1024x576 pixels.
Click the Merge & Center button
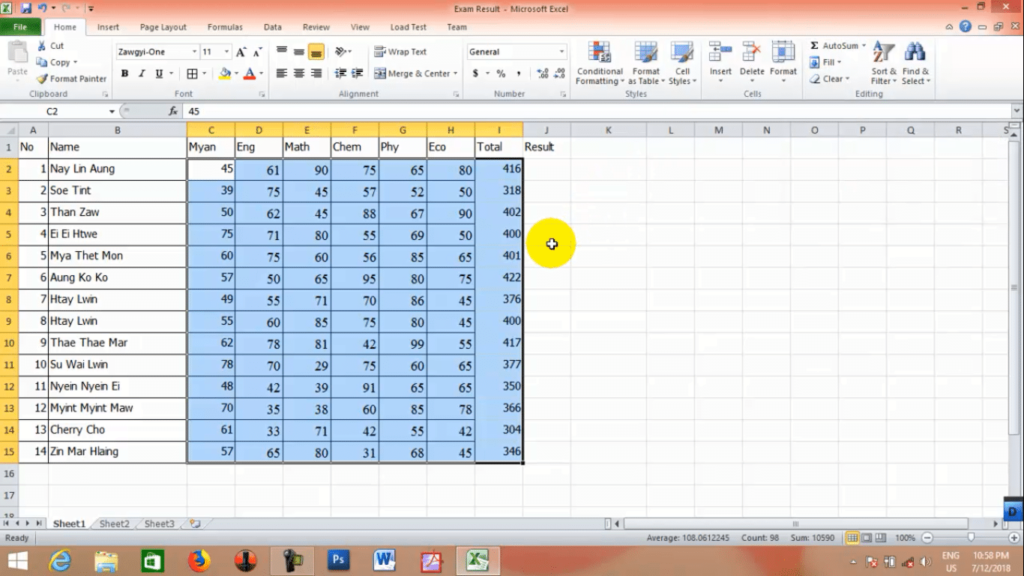point(411,74)
